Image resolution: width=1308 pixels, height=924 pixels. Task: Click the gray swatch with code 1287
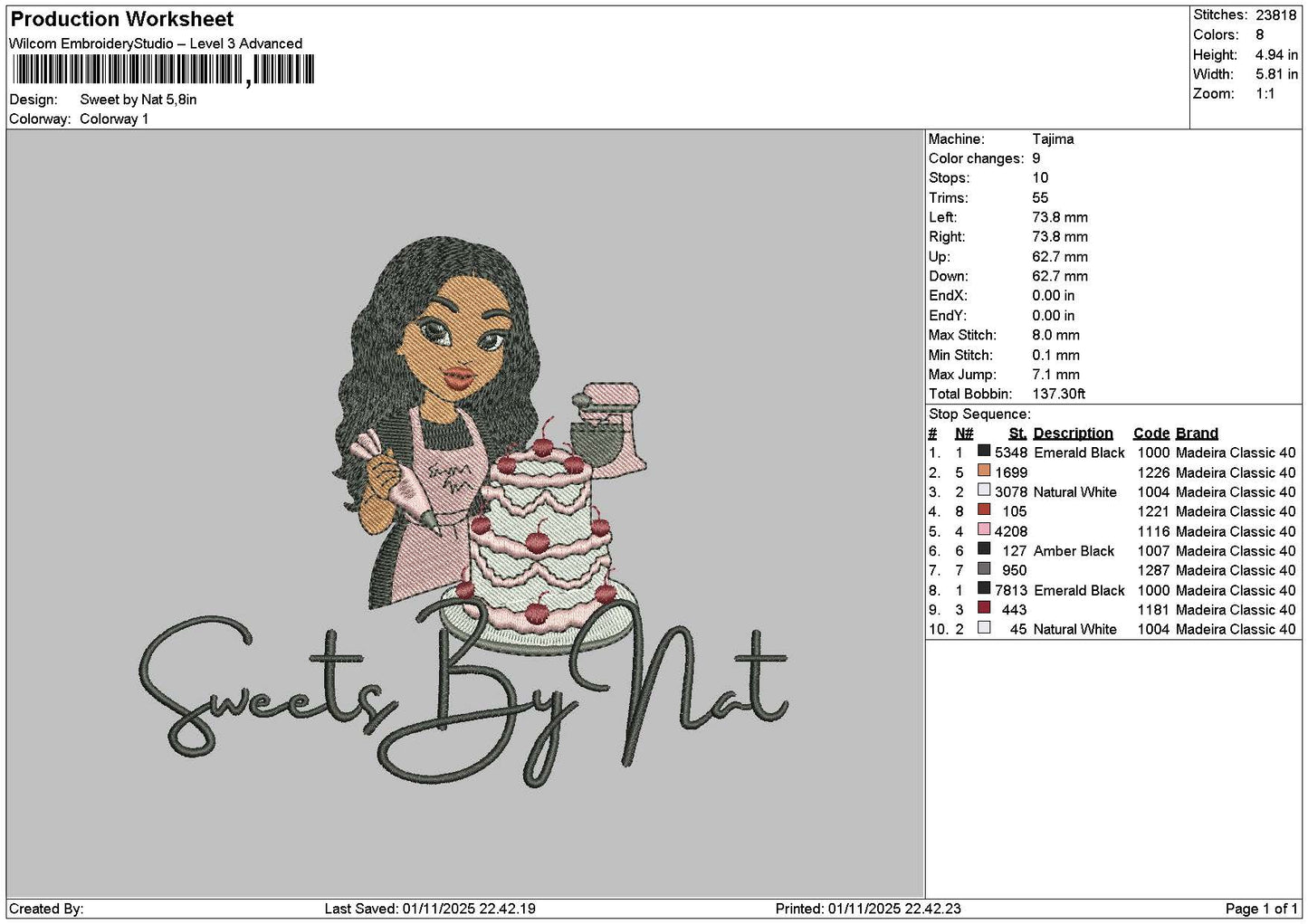click(x=984, y=569)
